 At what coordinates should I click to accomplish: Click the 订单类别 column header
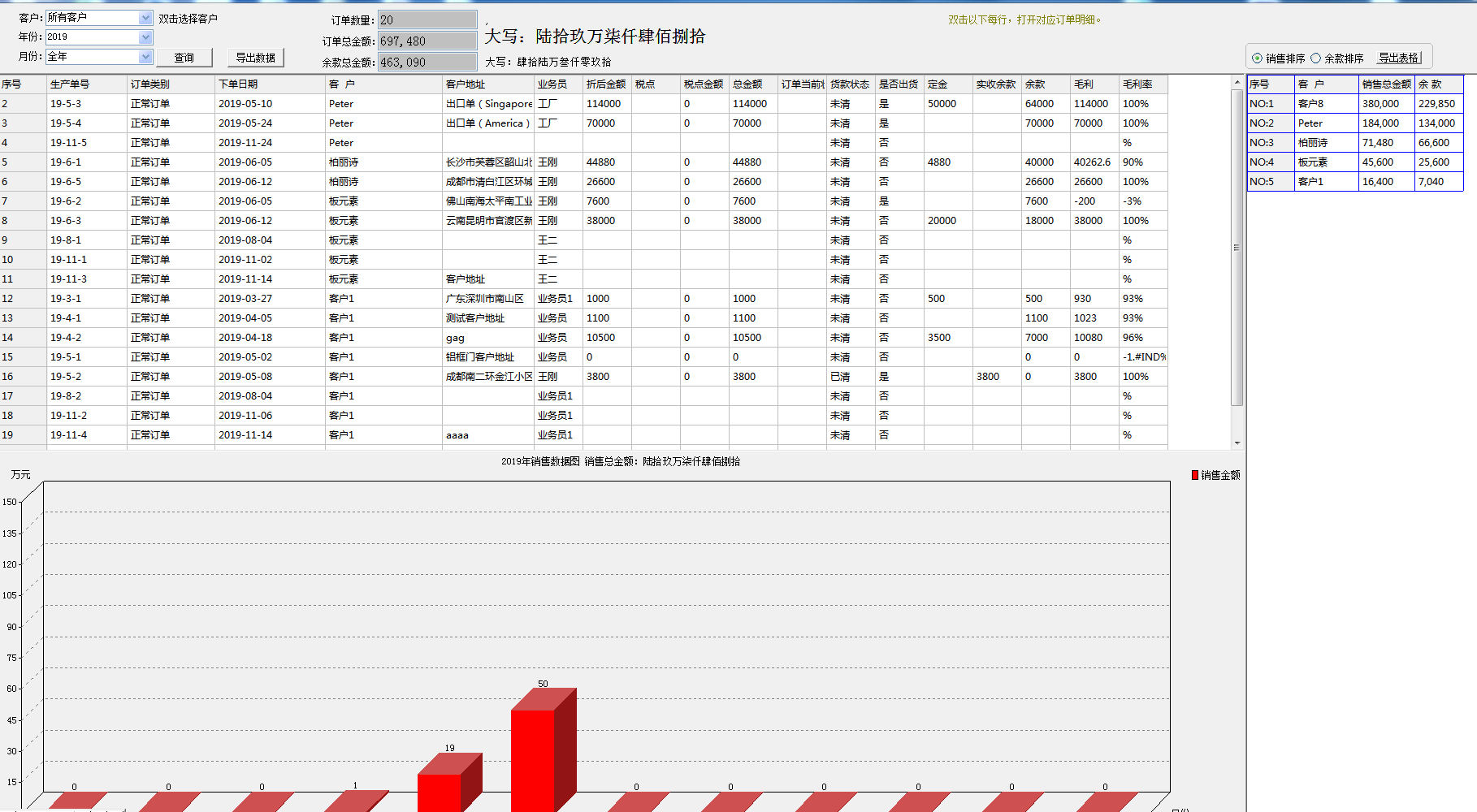tap(171, 84)
